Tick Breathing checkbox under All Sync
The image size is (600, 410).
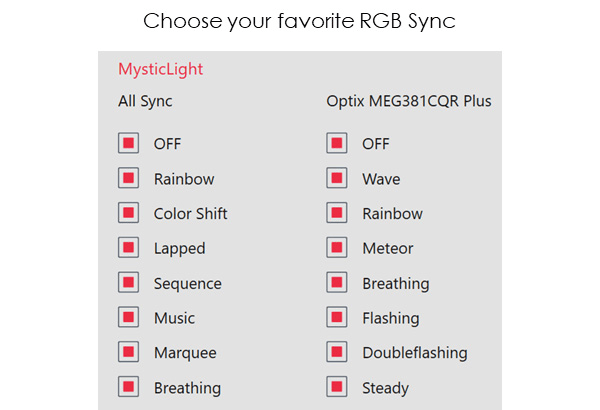coord(128,387)
